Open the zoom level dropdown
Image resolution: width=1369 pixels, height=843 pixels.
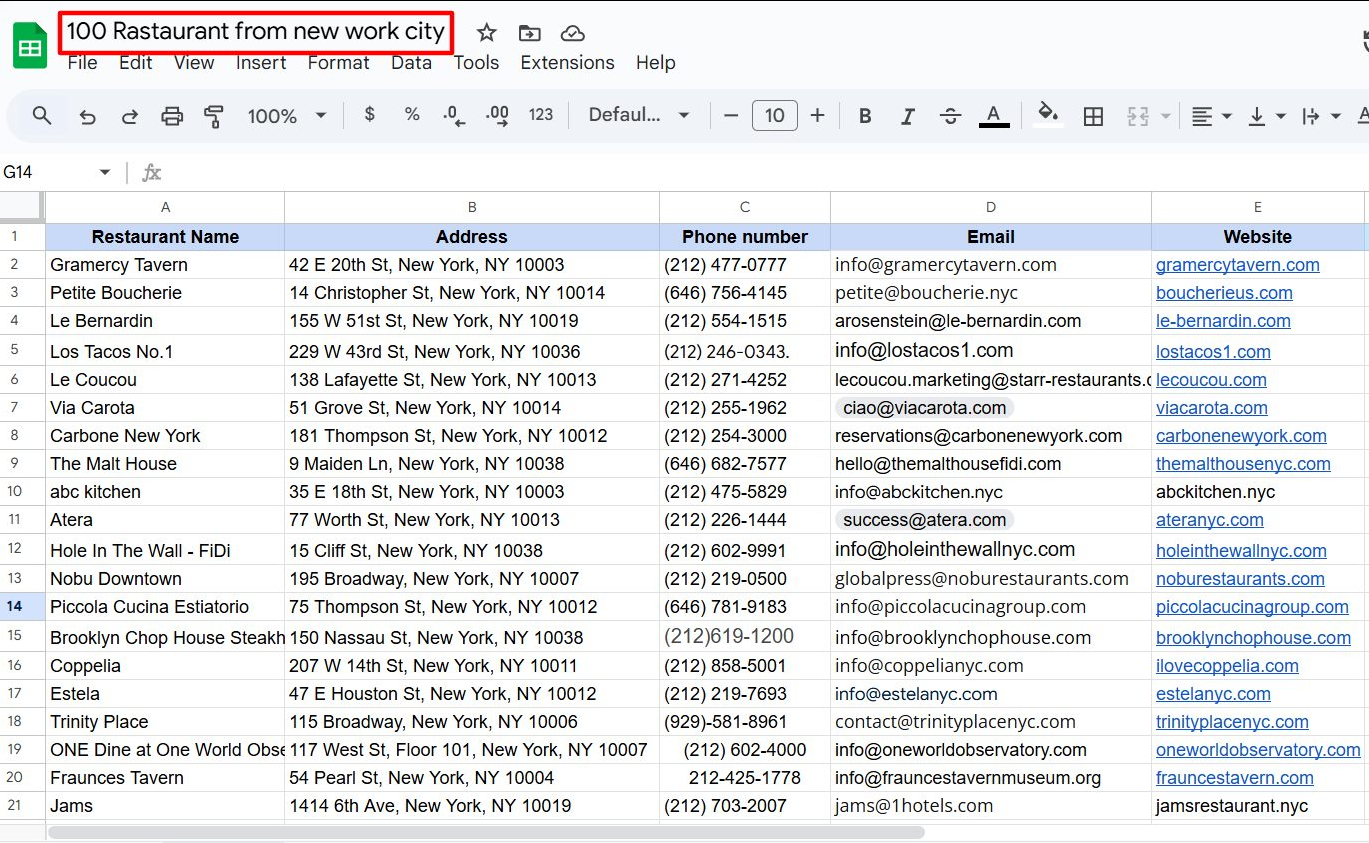[287, 115]
